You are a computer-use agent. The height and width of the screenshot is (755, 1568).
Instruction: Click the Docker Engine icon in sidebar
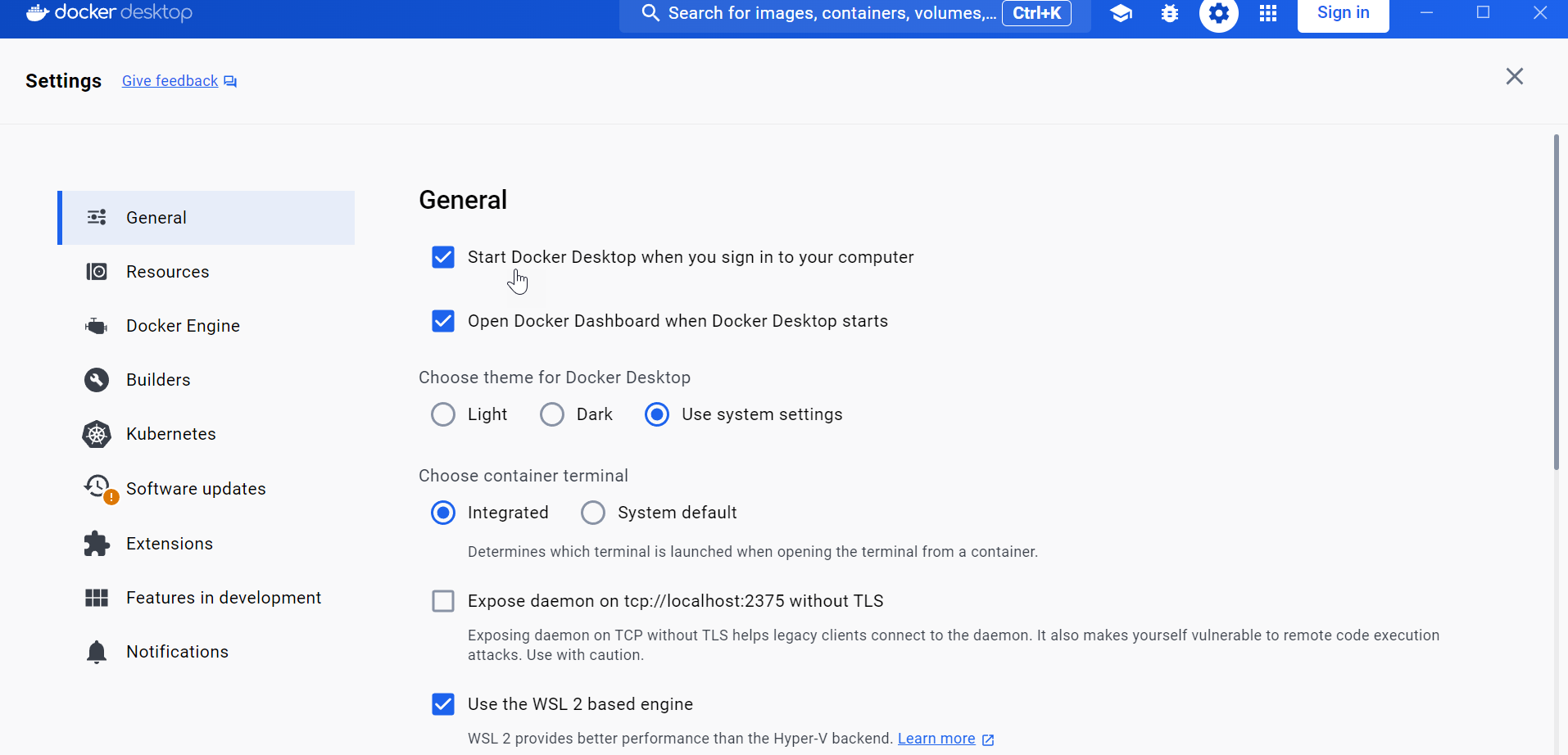pyautogui.click(x=97, y=326)
